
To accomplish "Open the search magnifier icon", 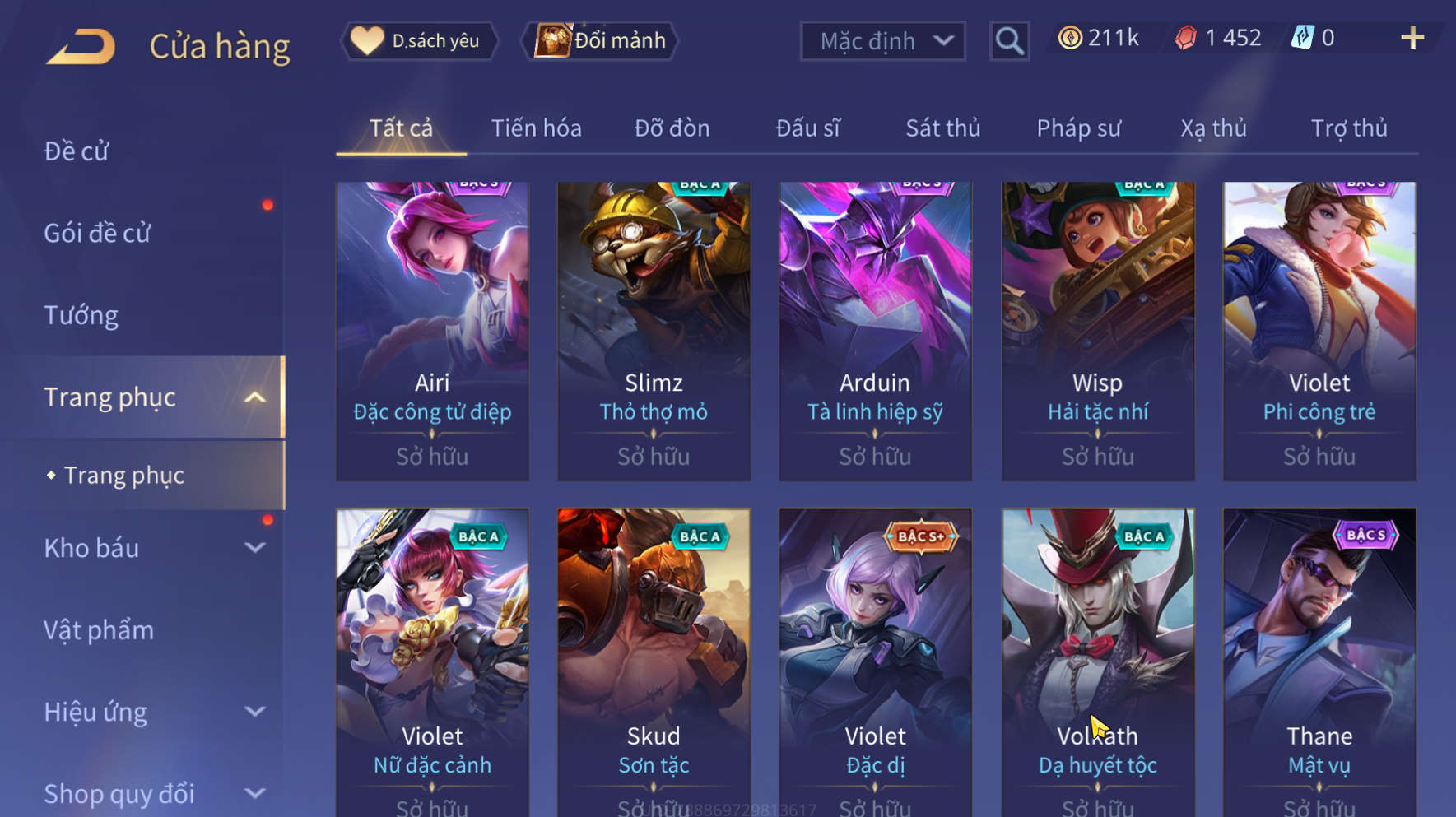I will pyautogui.click(x=1009, y=40).
